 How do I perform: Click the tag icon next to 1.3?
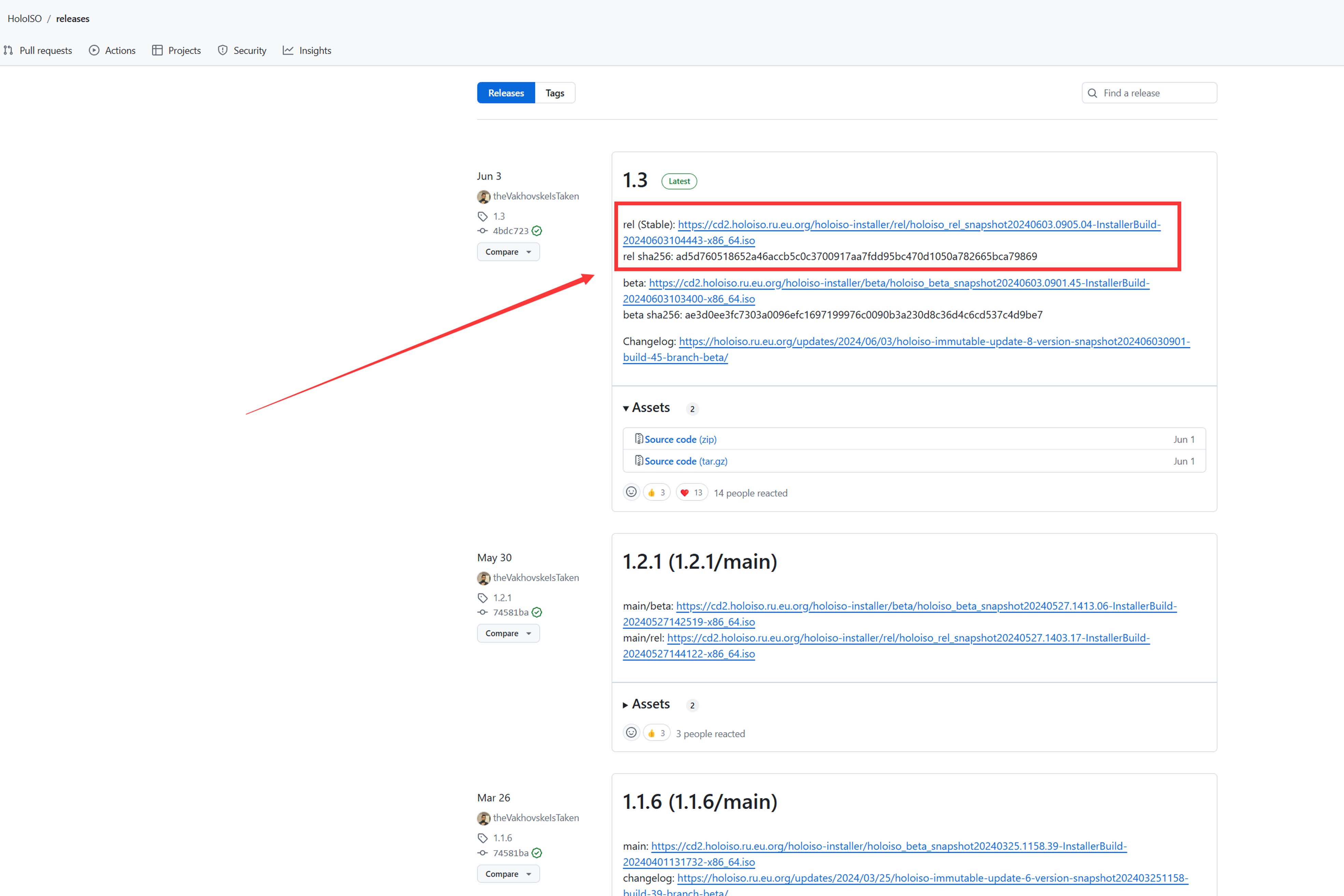pos(483,216)
